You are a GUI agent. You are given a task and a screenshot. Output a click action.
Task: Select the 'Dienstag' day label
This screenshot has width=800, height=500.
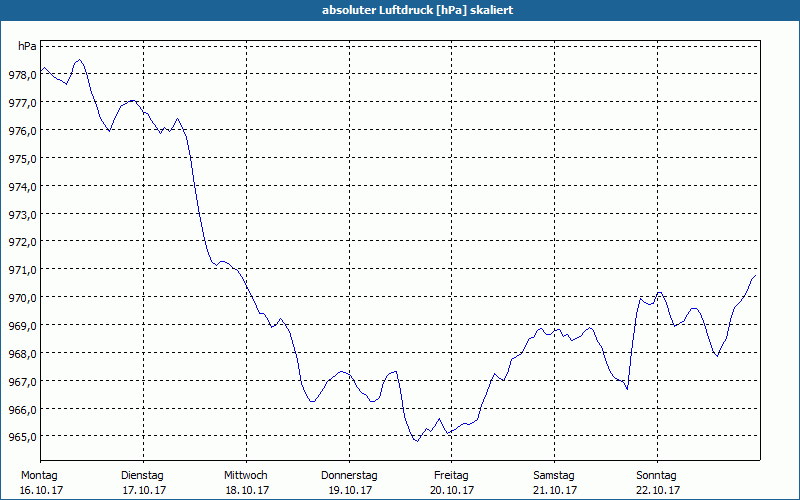[x=142, y=476]
